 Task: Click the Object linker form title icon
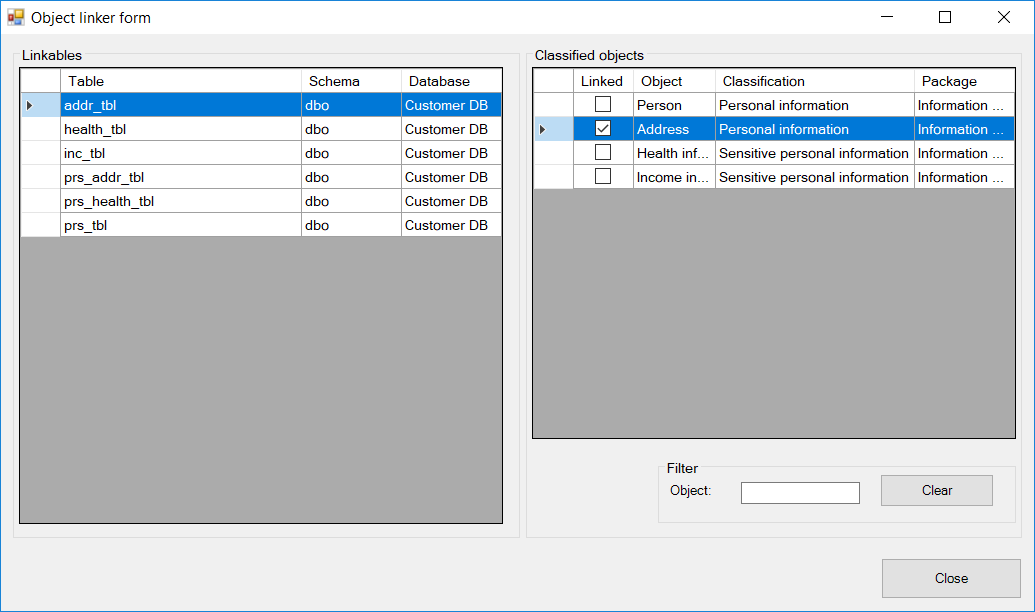[16, 17]
